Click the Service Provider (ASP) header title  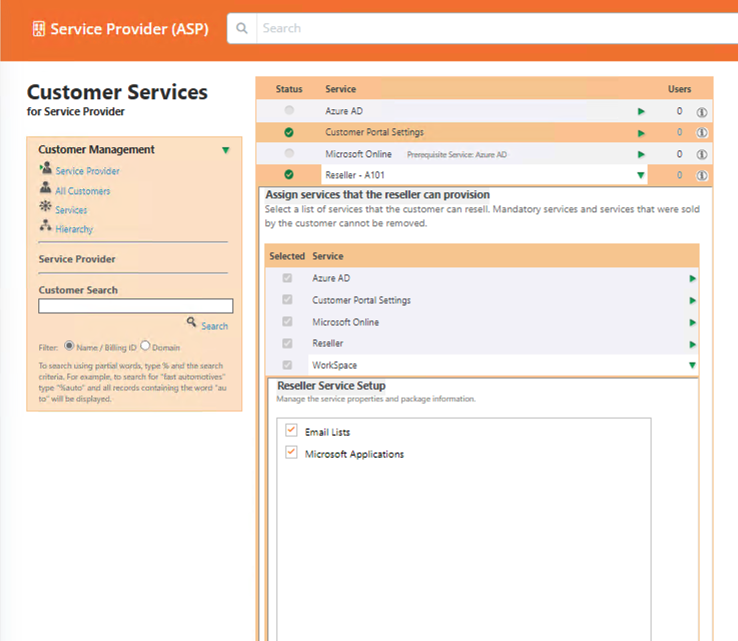point(129,29)
